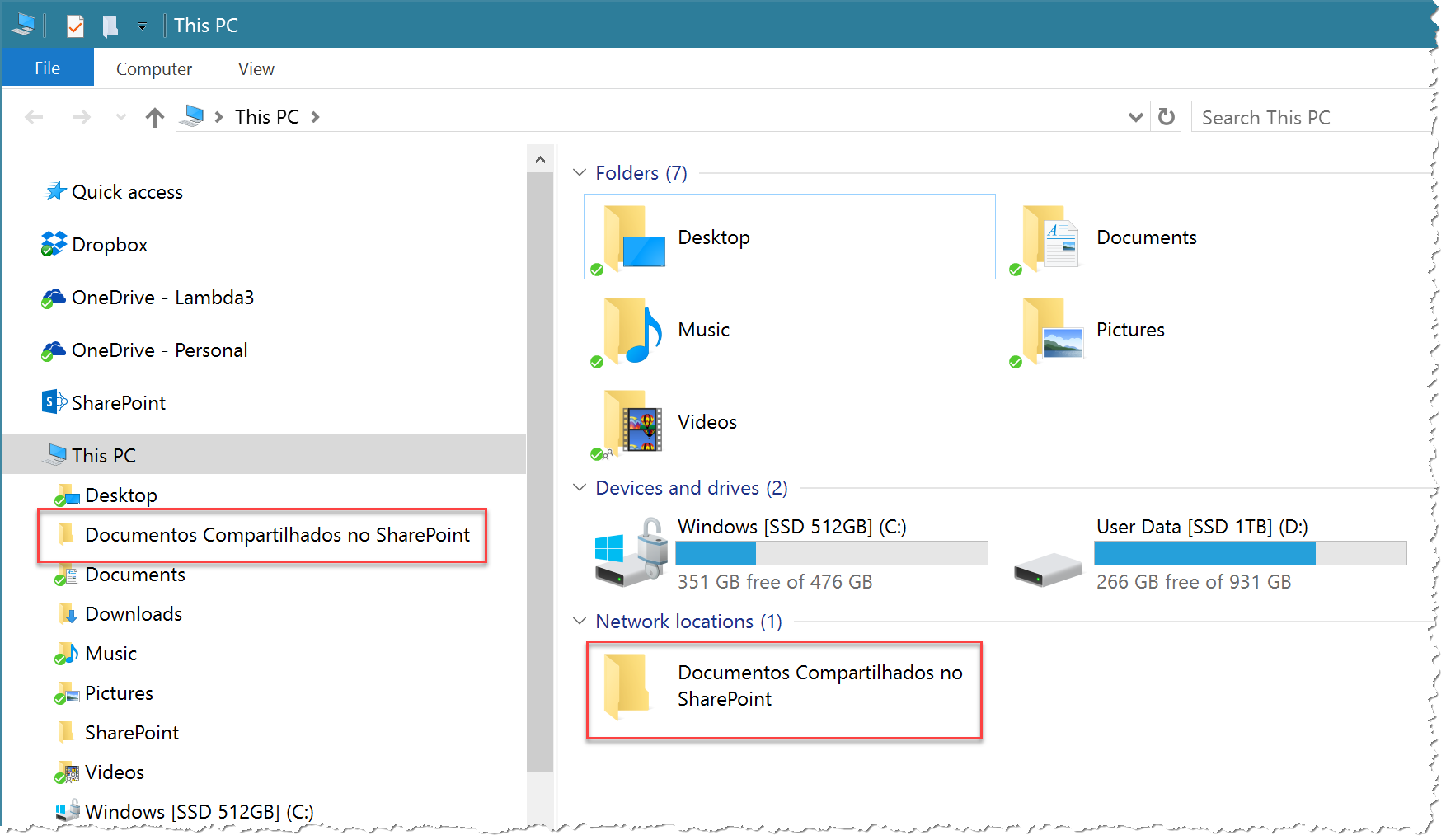This screenshot has width=1446, height=840.
Task: Select the Desktop folder icon in content
Action: pos(628,237)
